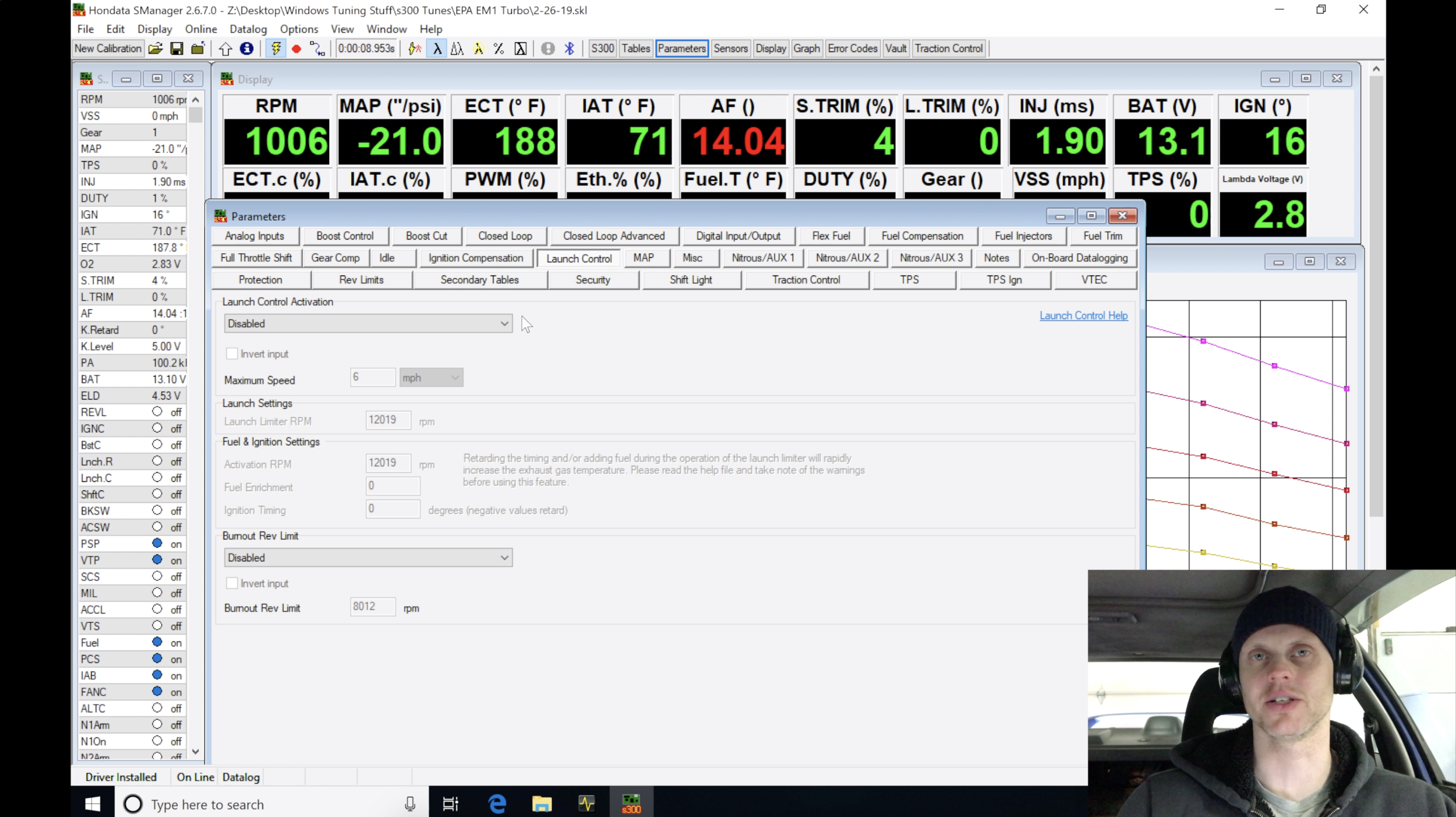Screen dimensions: 1456x817
Task: Click the Error Codes toolbar button
Action: click(x=852, y=49)
